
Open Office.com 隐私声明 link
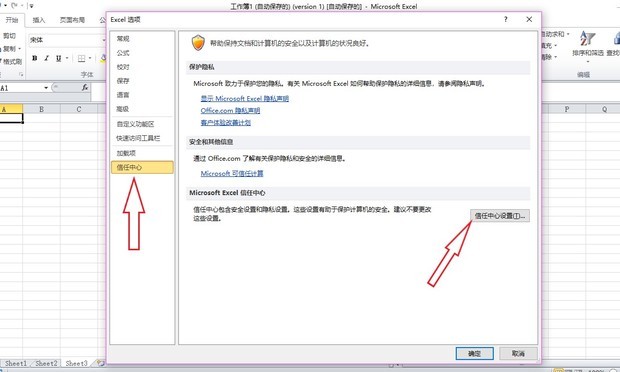click(230, 110)
